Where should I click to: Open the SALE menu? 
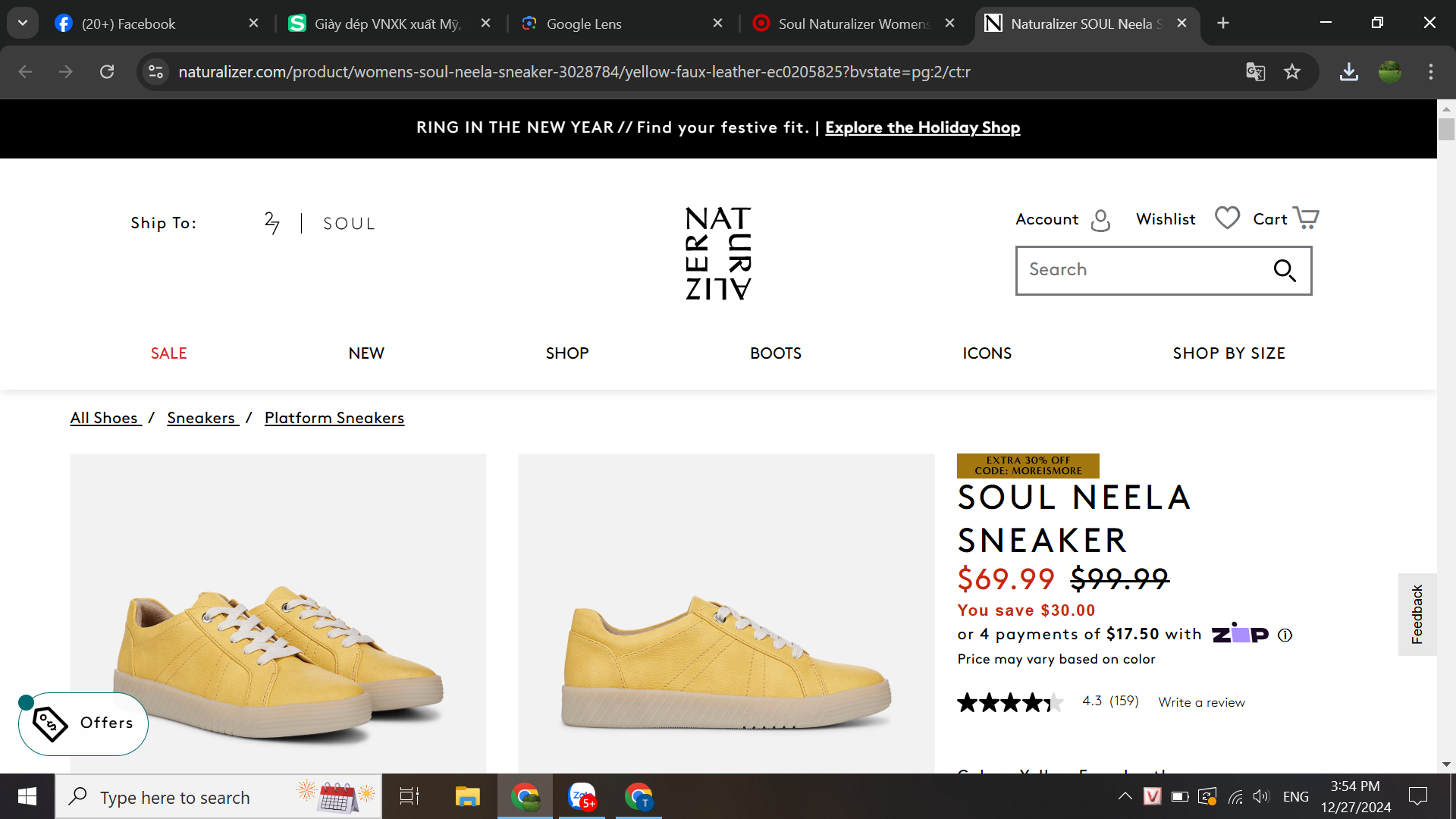[168, 353]
